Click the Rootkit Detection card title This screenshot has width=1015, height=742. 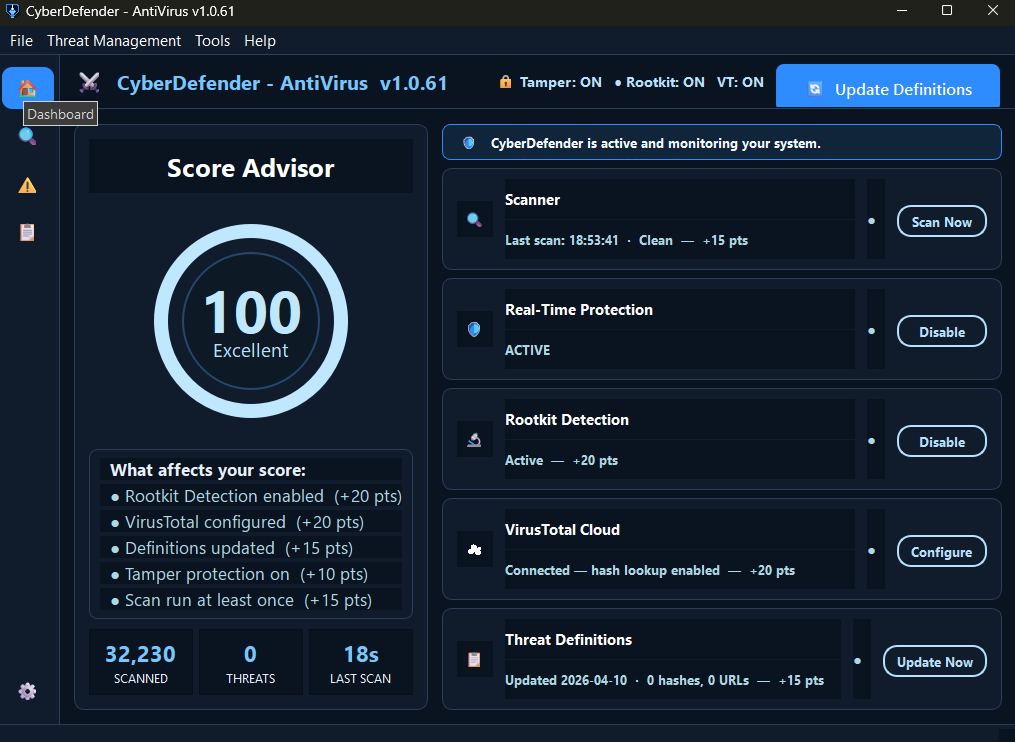click(x=567, y=420)
